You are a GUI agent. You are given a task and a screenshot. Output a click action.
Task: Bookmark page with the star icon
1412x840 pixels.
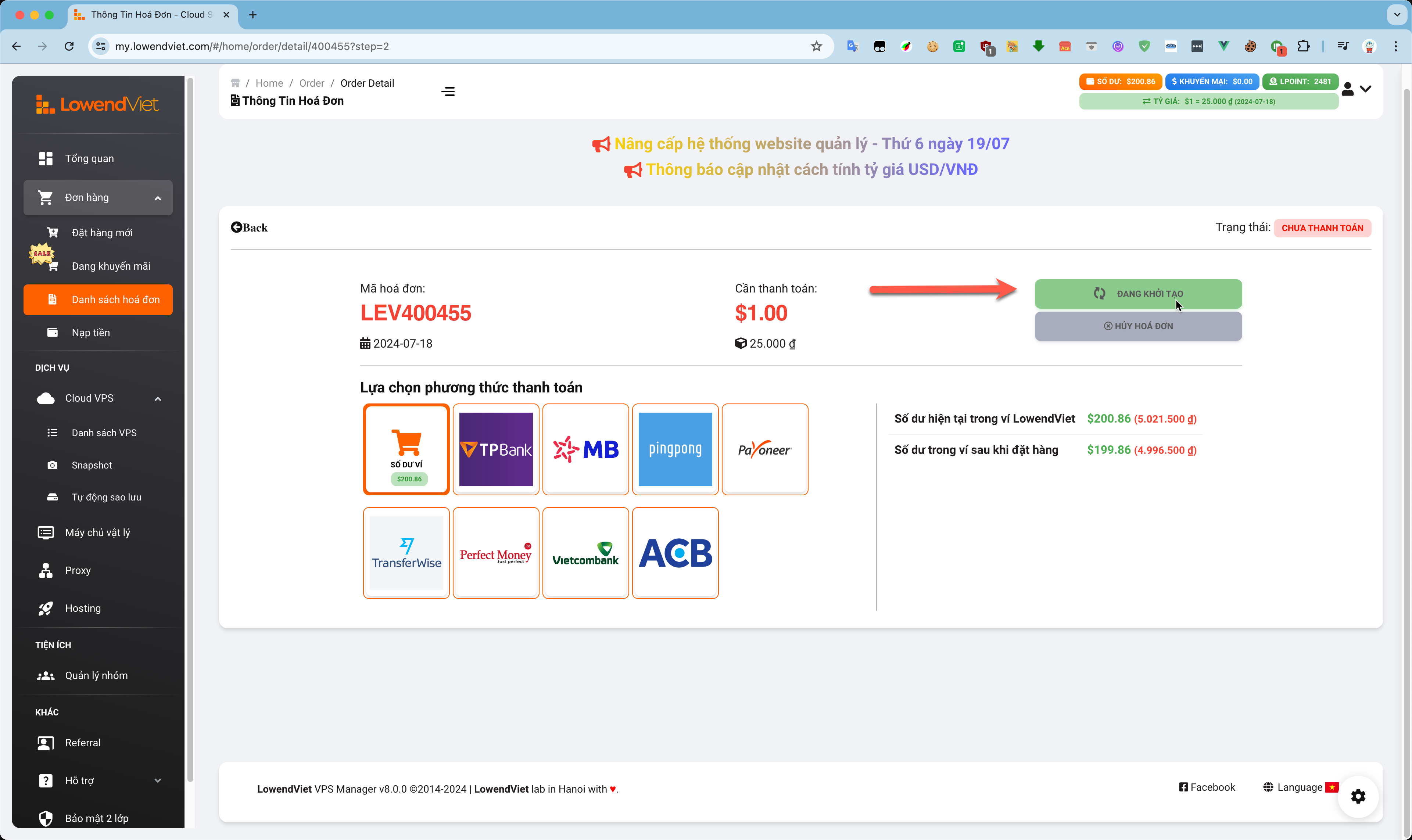pos(816,46)
